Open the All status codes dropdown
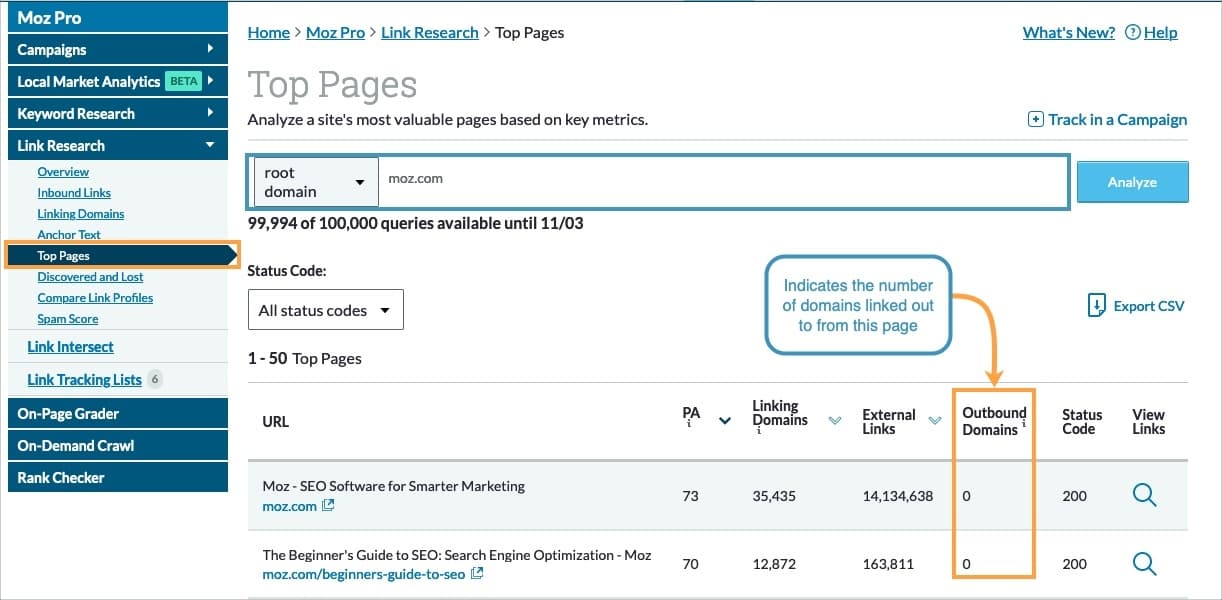Viewport: 1222px width, 600px height. click(x=325, y=309)
